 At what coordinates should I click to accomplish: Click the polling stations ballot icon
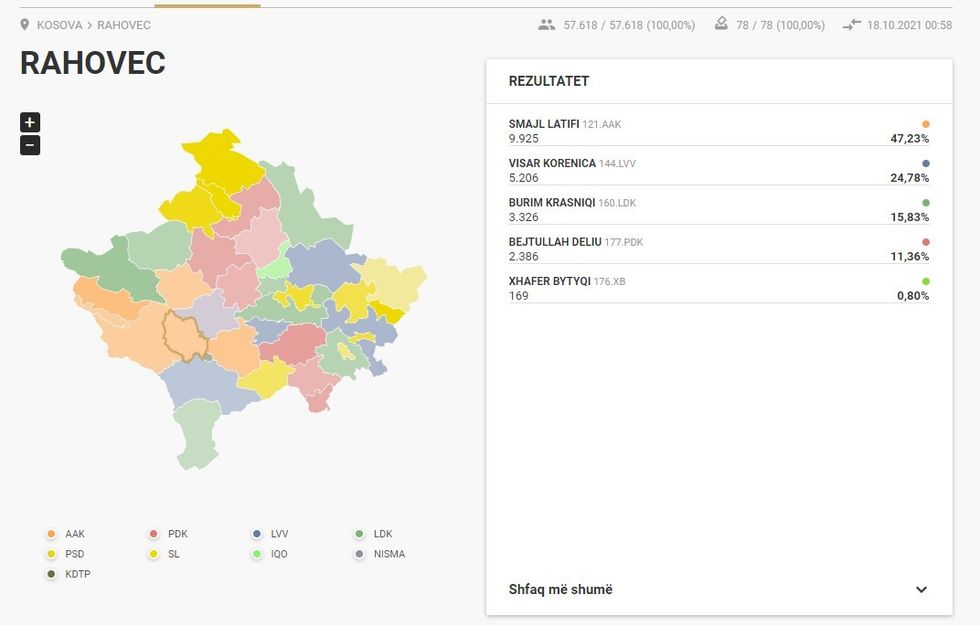[x=721, y=24]
